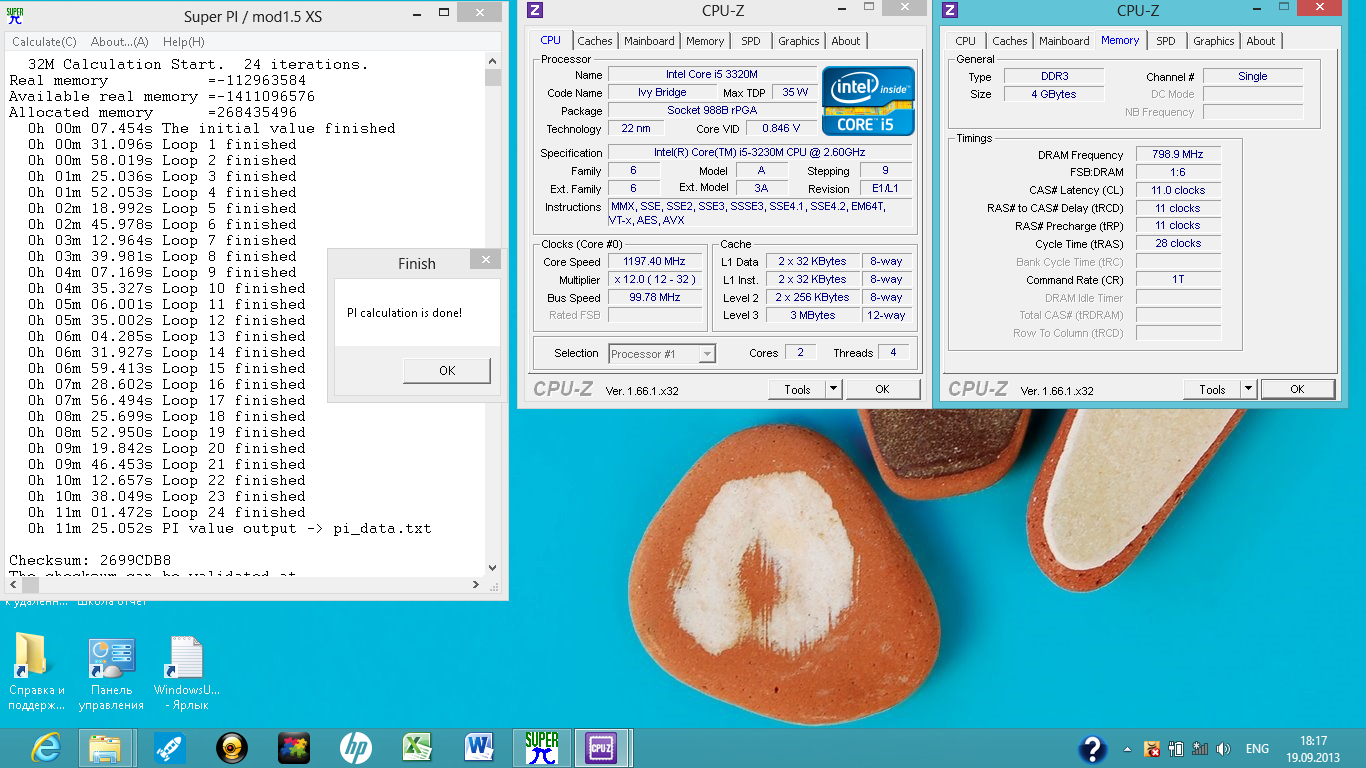Launch the rocket icon app on taskbar

(x=169, y=748)
